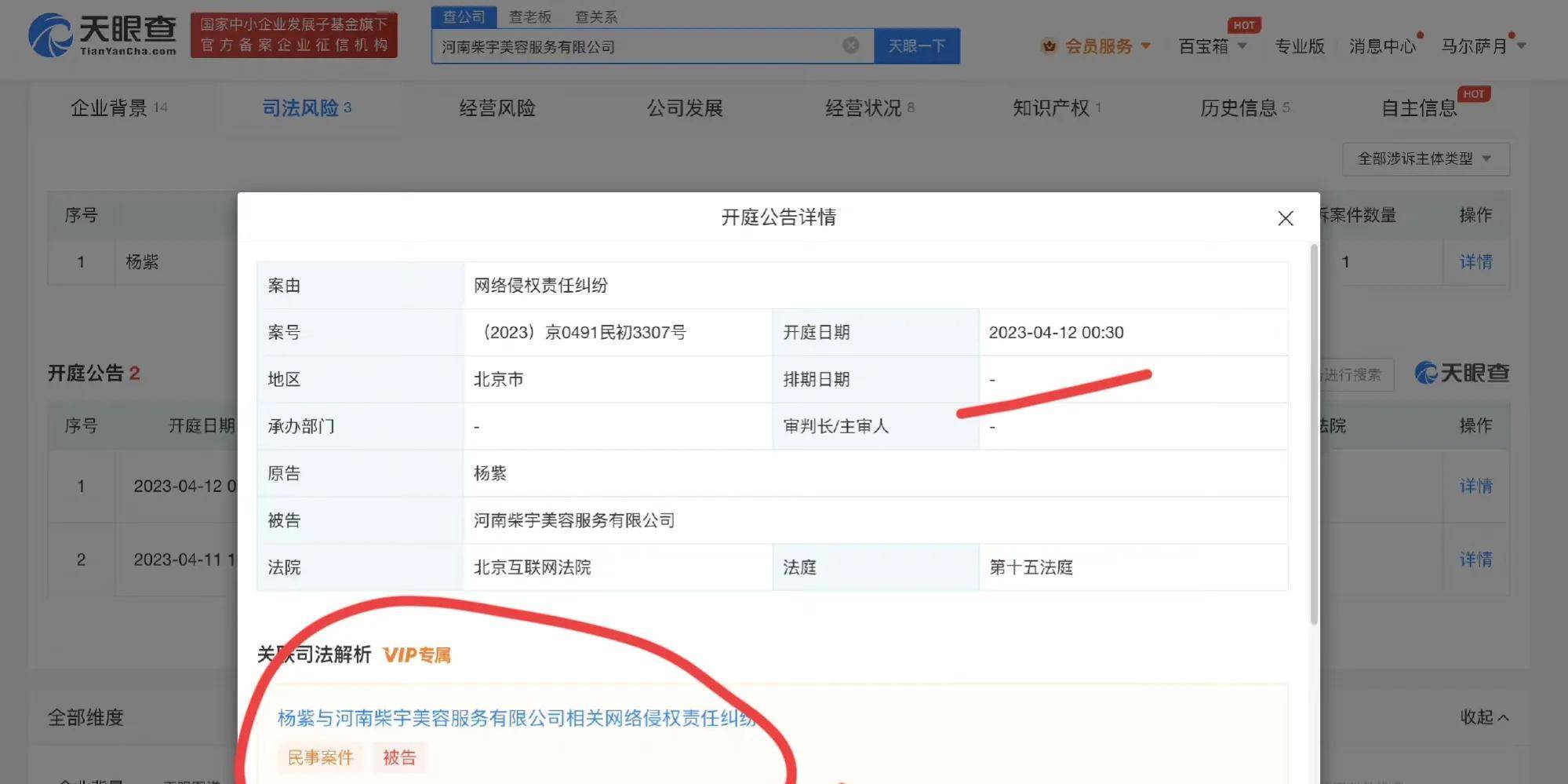Click the courtroom value 第十五法庭
Image resolution: width=1568 pixels, height=784 pixels.
tap(1031, 567)
